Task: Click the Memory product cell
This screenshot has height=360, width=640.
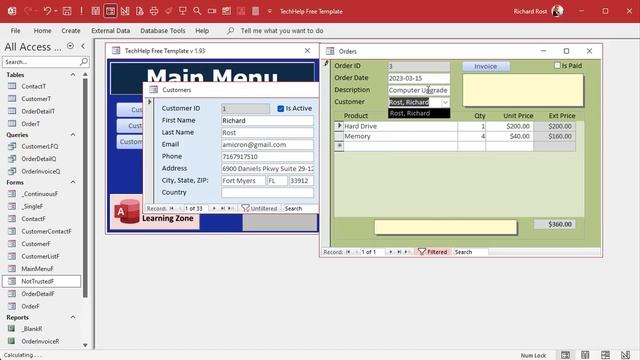Action: [x=400, y=136]
